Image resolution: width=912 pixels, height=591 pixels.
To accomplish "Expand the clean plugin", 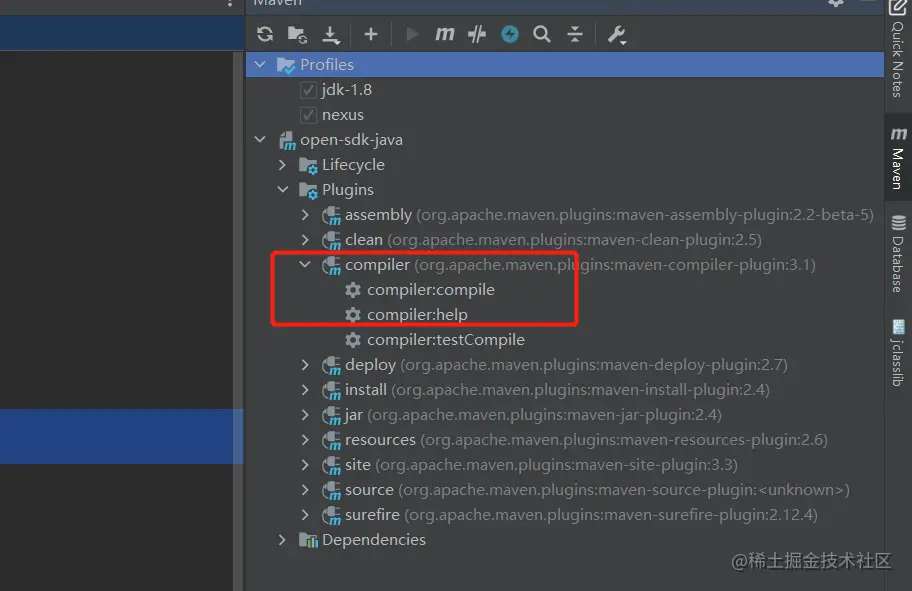I will pos(305,240).
